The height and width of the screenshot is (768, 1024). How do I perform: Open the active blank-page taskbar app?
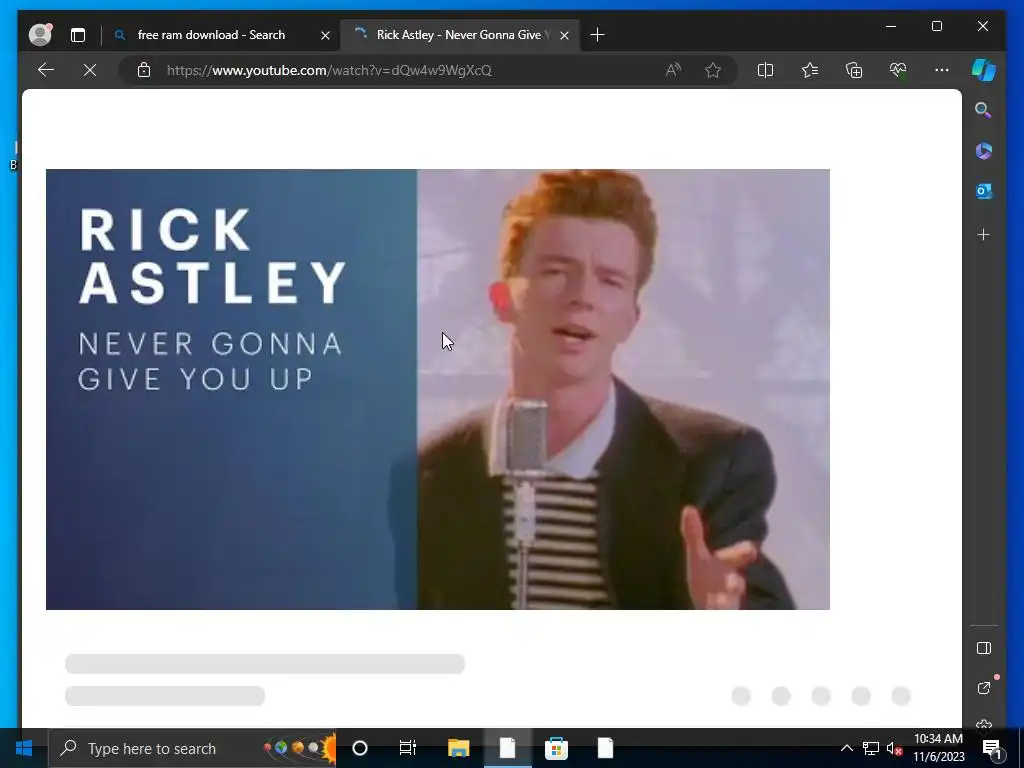click(x=507, y=748)
